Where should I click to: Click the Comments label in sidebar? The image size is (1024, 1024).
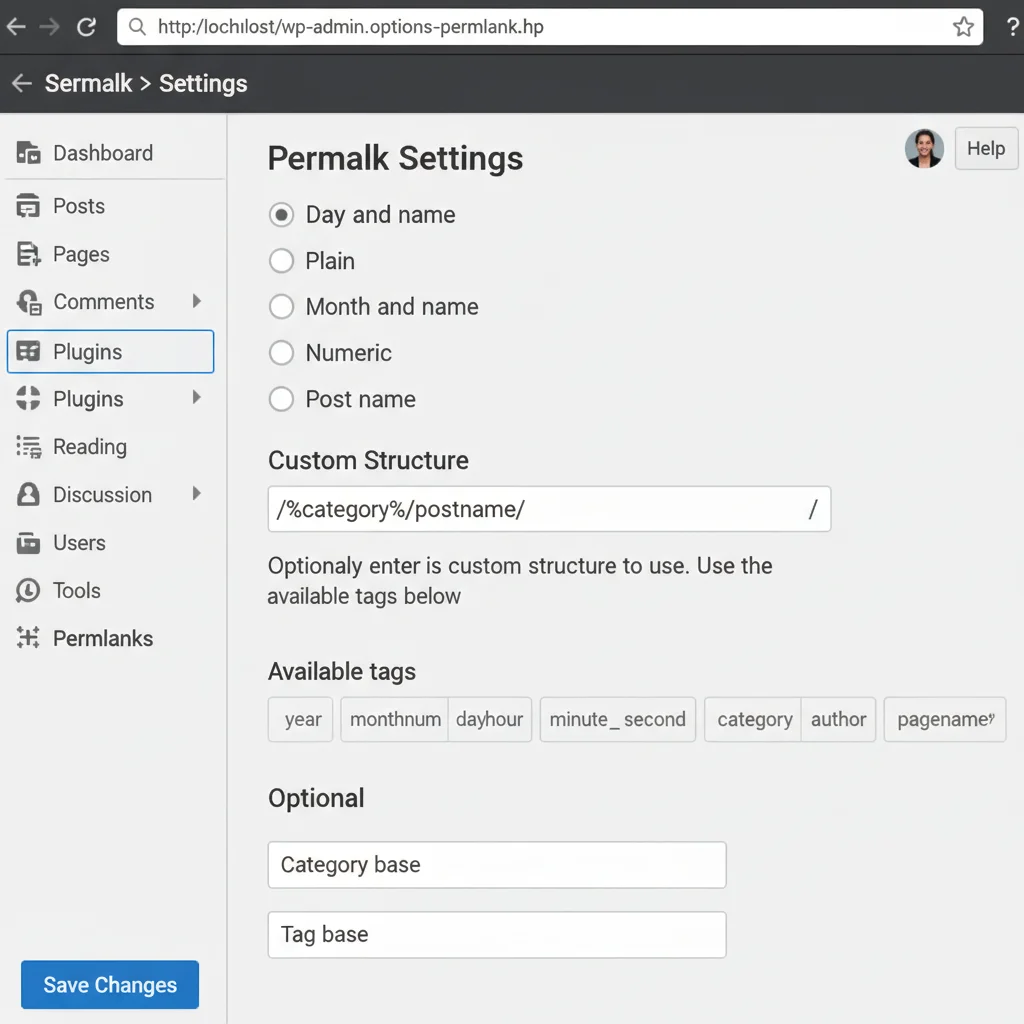[104, 302]
